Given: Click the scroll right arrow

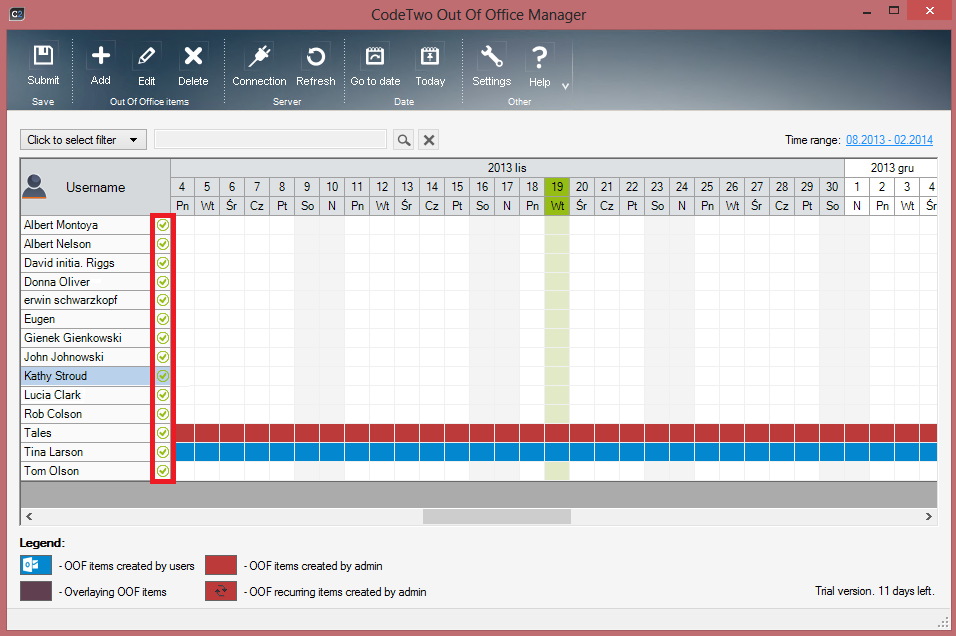Looking at the screenshot, I should click(929, 516).
